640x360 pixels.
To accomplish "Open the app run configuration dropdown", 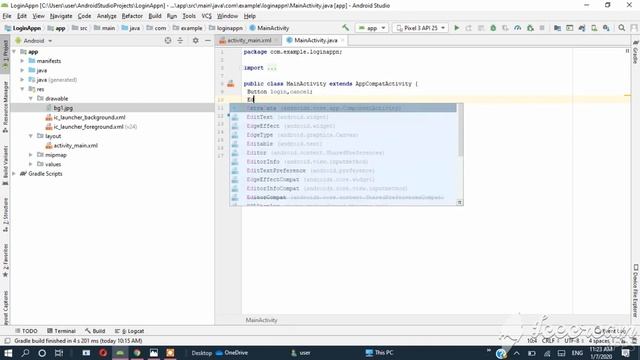I will click(372, 28).
